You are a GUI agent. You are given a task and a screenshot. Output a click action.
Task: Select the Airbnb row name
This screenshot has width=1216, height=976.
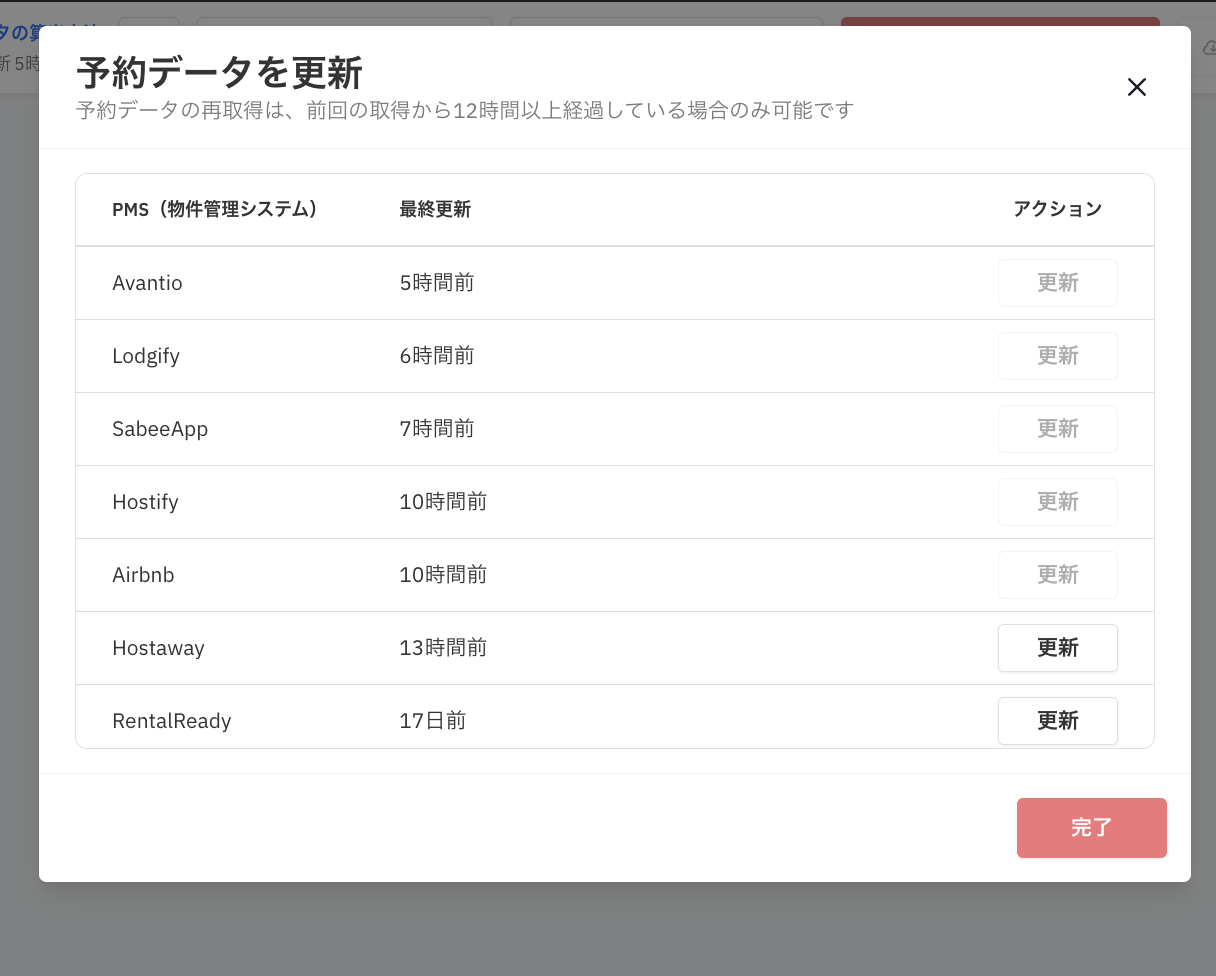click(x=143, y=575)
